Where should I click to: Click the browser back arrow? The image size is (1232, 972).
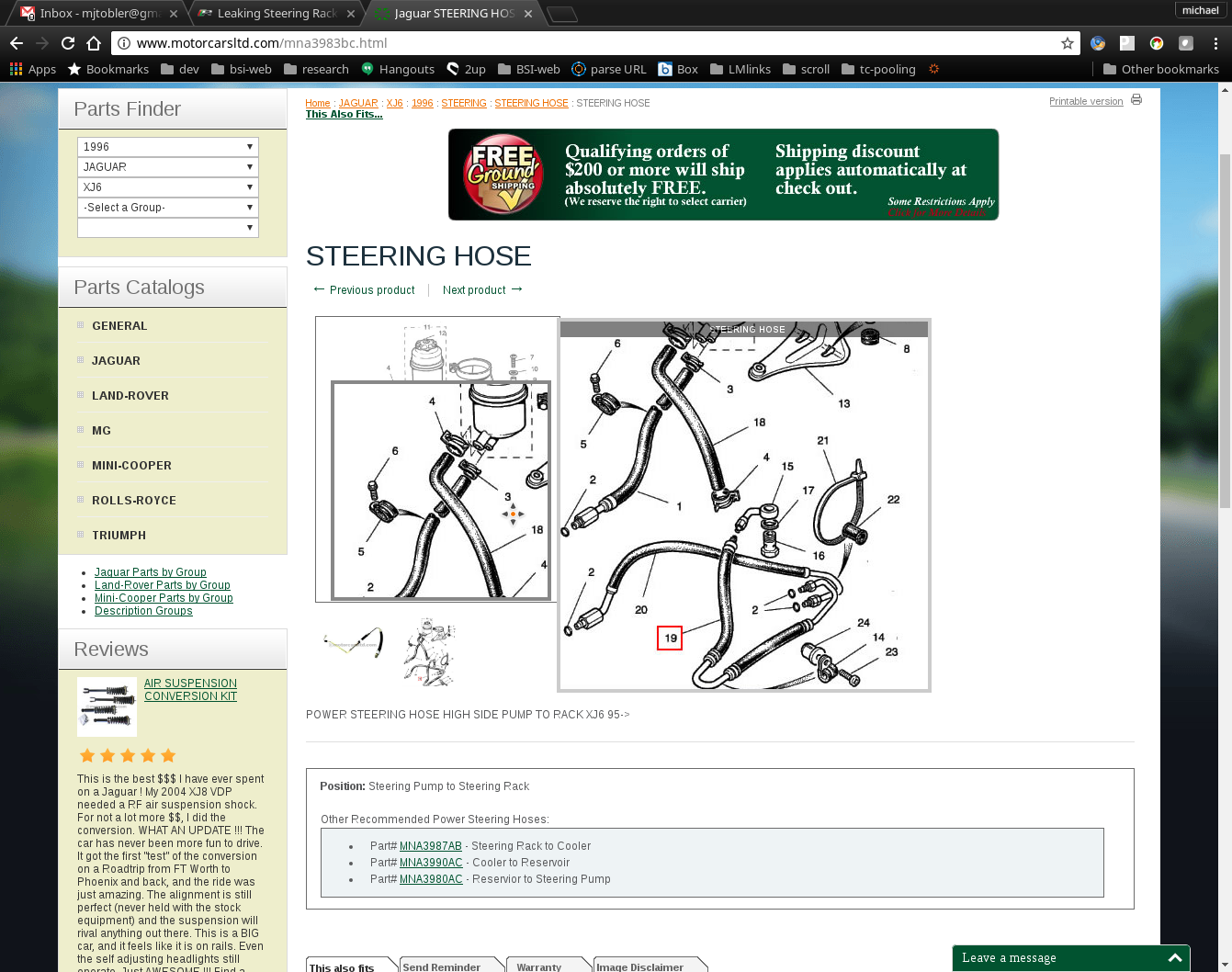coord(17,43)
